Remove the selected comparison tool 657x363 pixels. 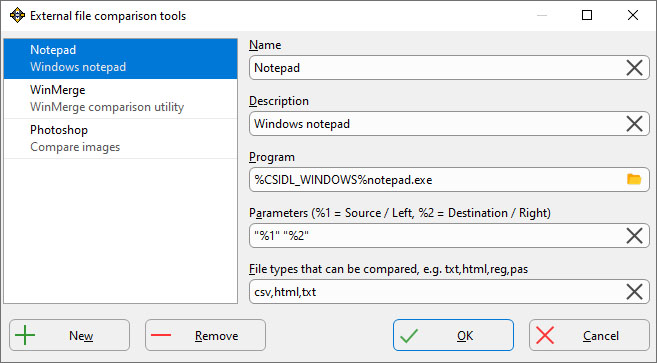(205, 335)
